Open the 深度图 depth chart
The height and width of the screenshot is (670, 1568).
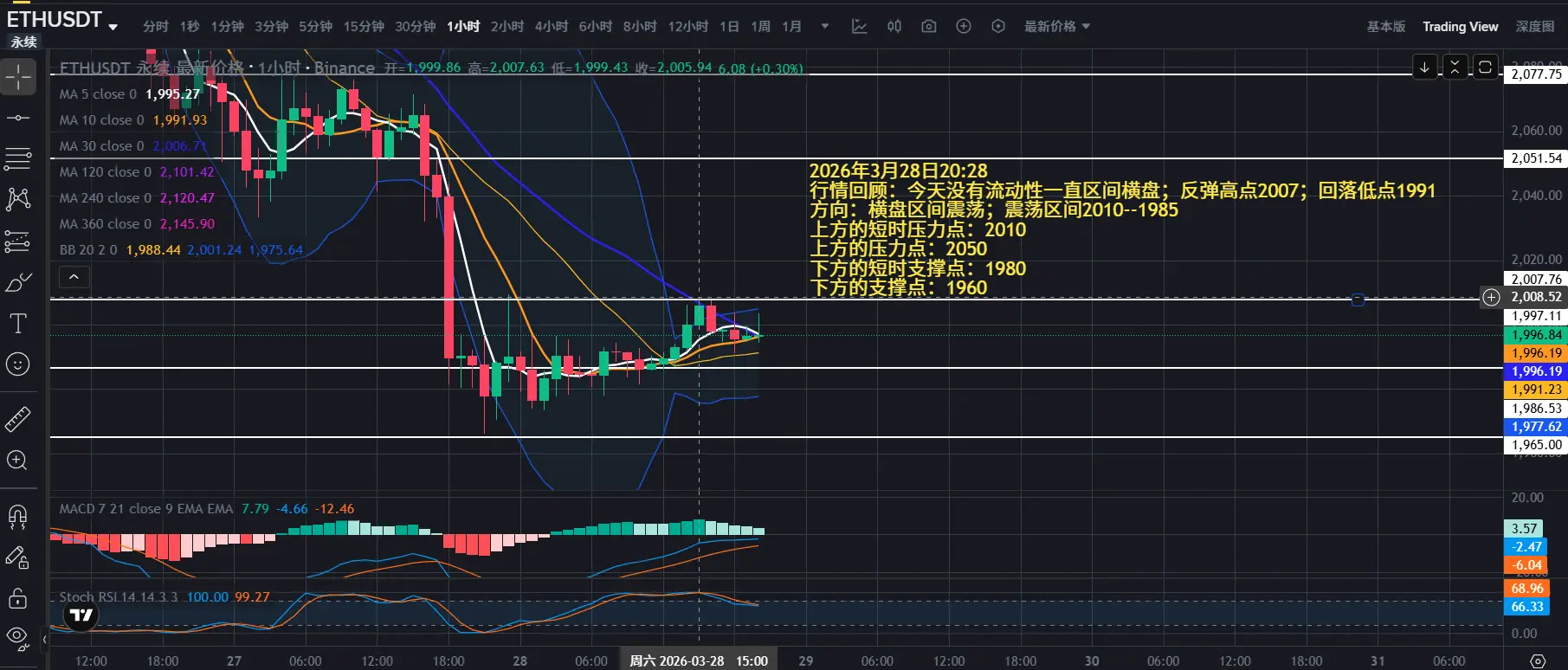[x=1535, y=27]
